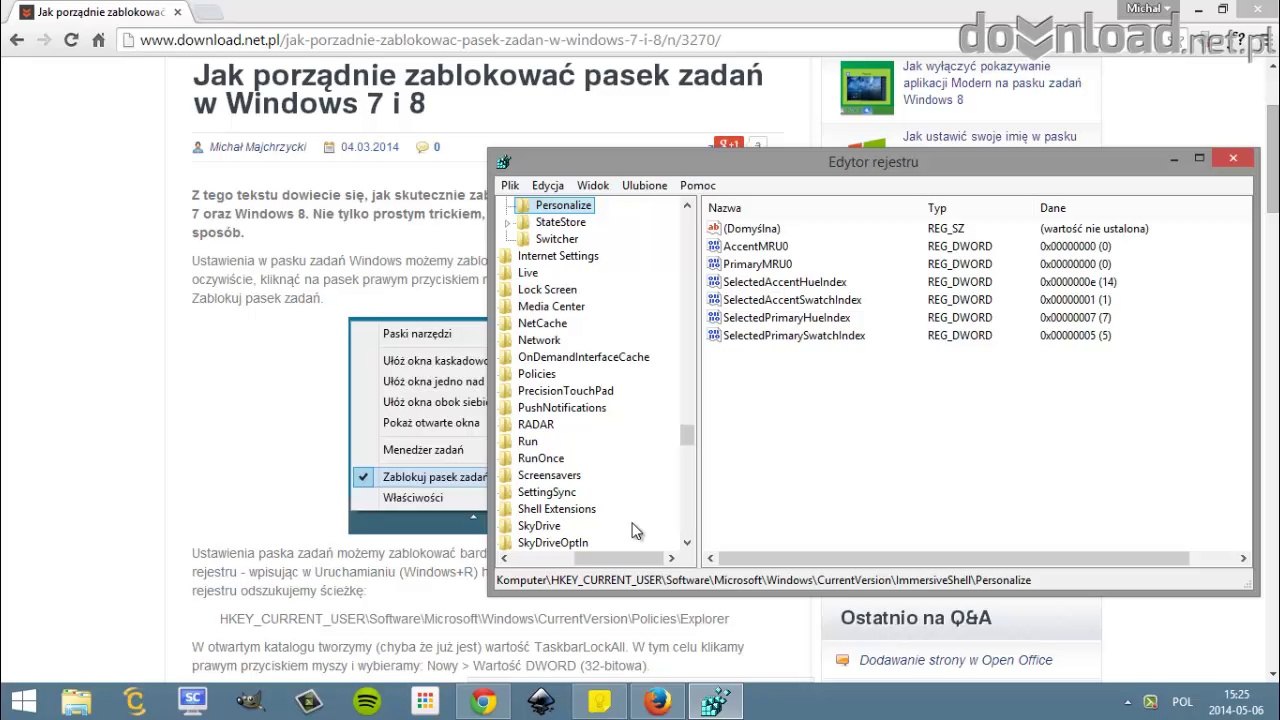Click the key tree vertical scrollbar thumb
Viewport: 1280px width, 720px height.
687,435
